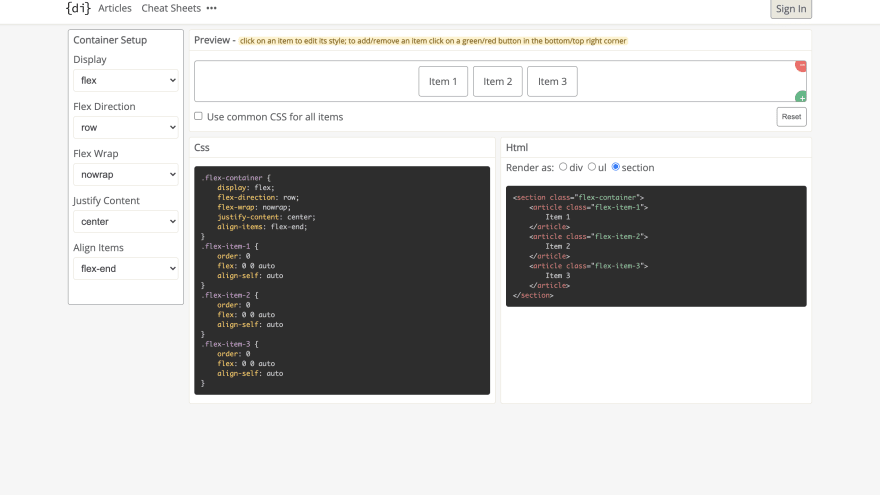This screenshot has width=880, height=495.
Task: Click the align-items: flex-end CSS line
Action: coord(262,227)
